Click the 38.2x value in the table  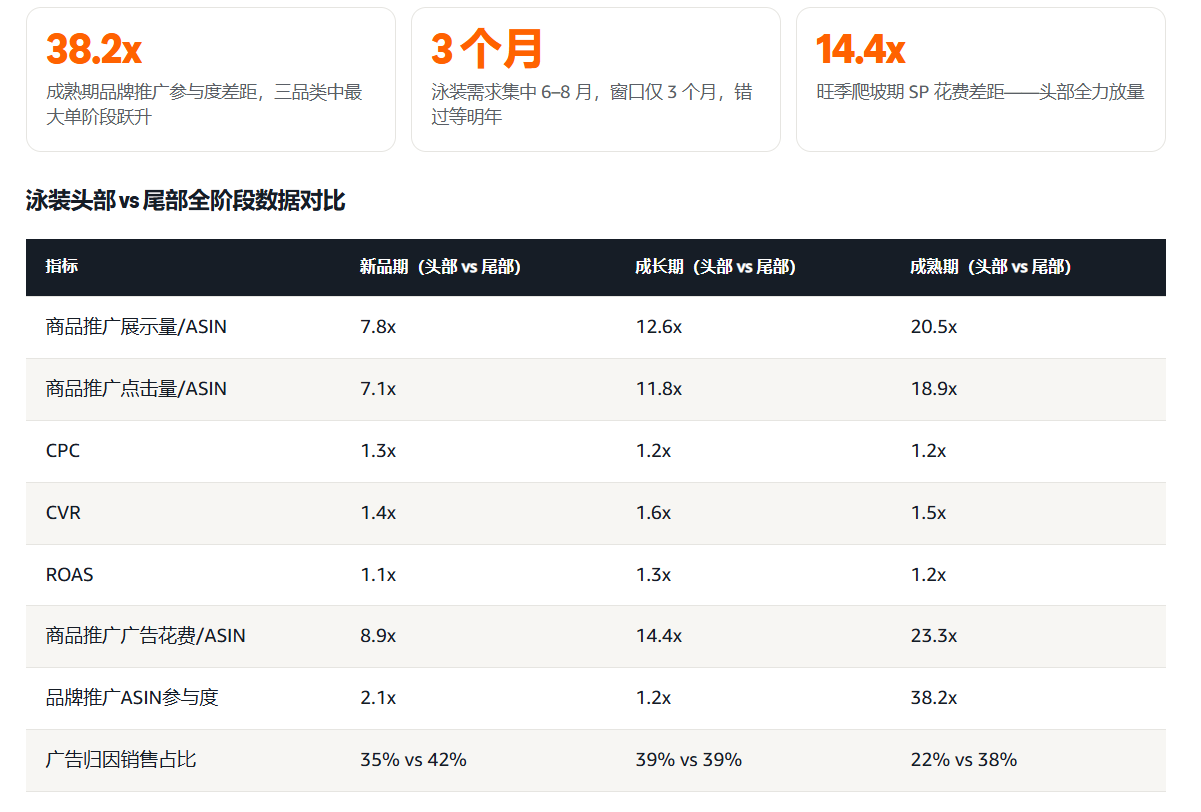[933, 698]
